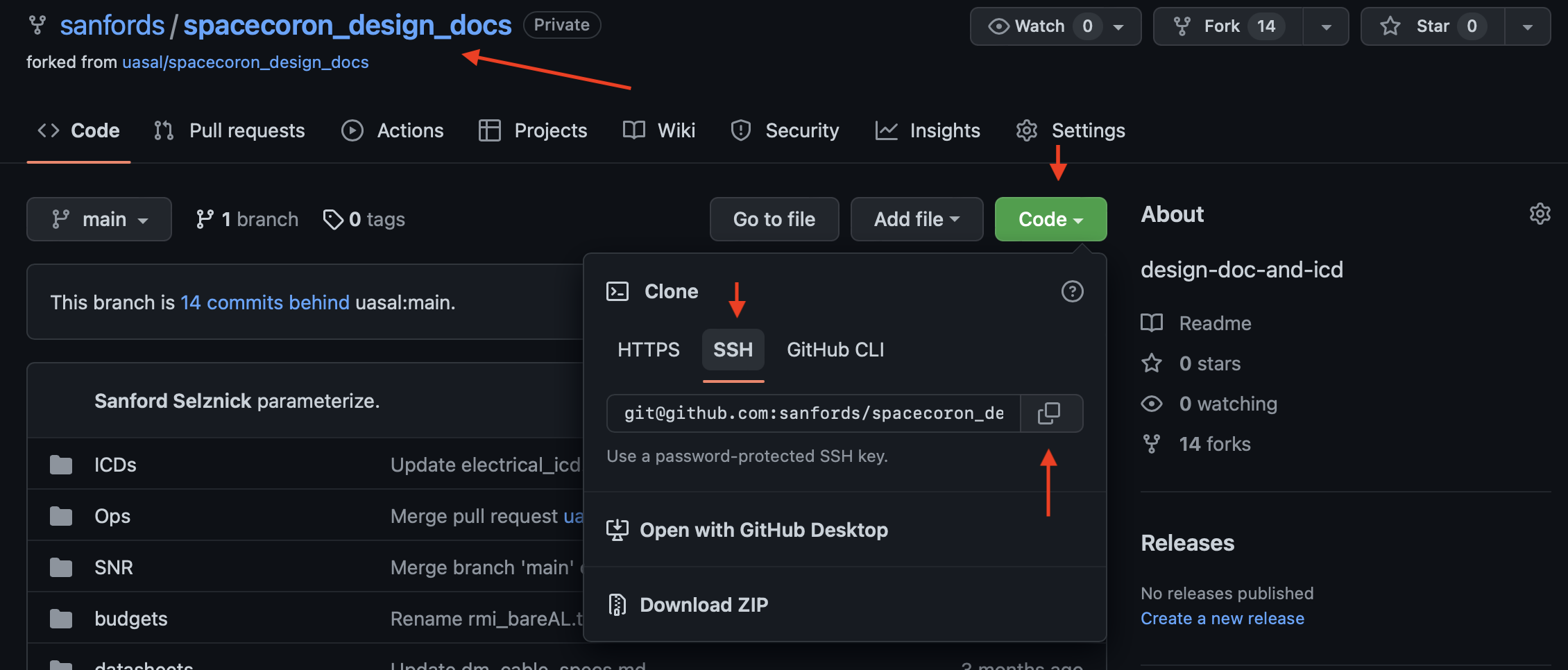The height and width of the screenshot is (670, 1568).
Task: Click the ICDs folder icon
Action: 61,465
